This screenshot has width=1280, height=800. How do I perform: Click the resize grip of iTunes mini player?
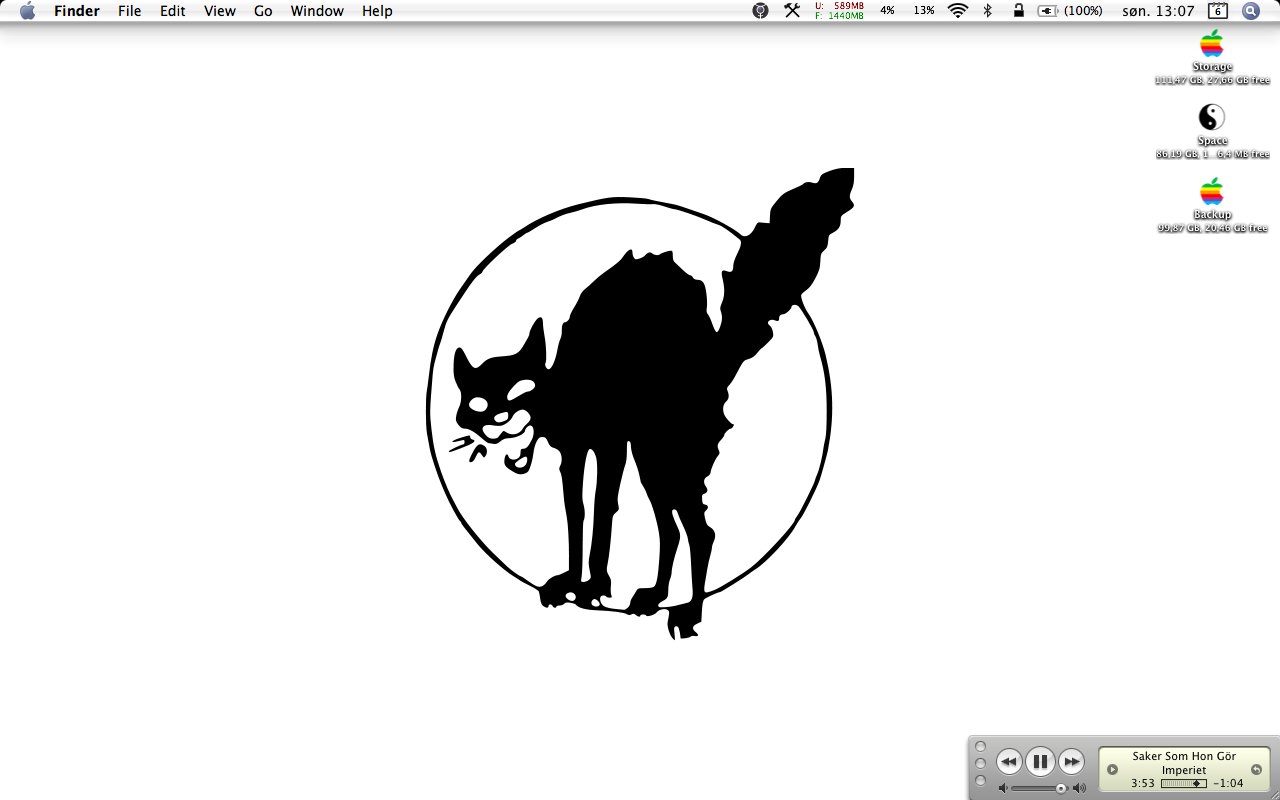coord(1273,793)
